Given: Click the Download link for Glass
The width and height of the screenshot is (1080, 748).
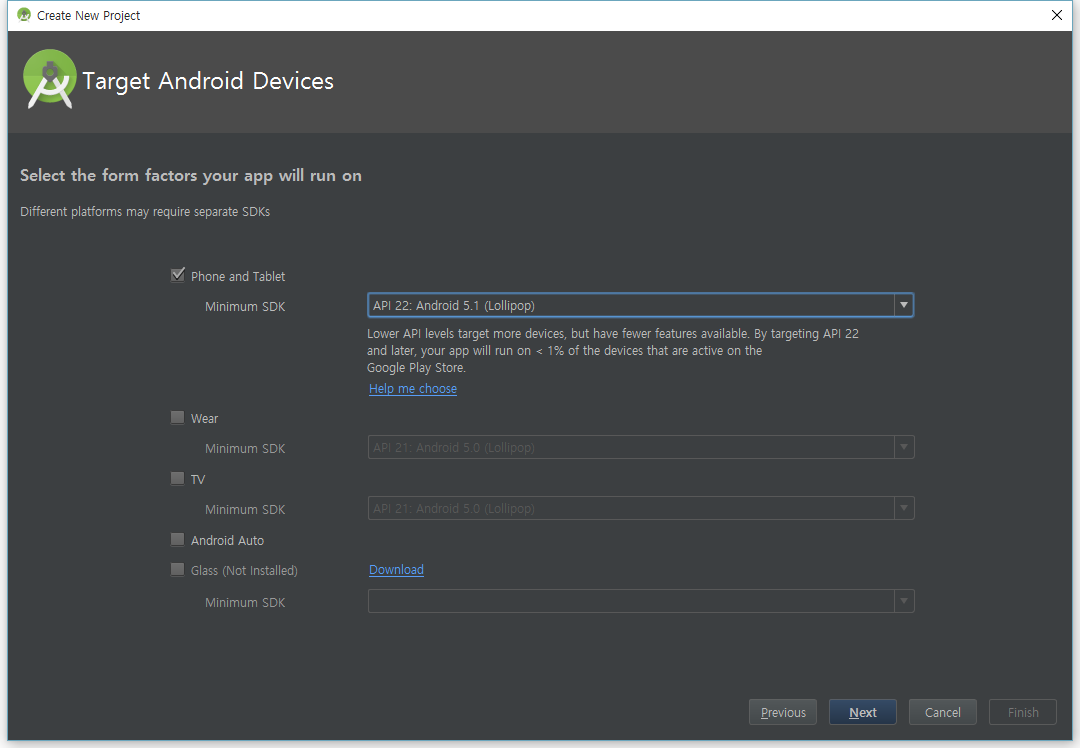Looking at the screenshot, I should 396,569.
